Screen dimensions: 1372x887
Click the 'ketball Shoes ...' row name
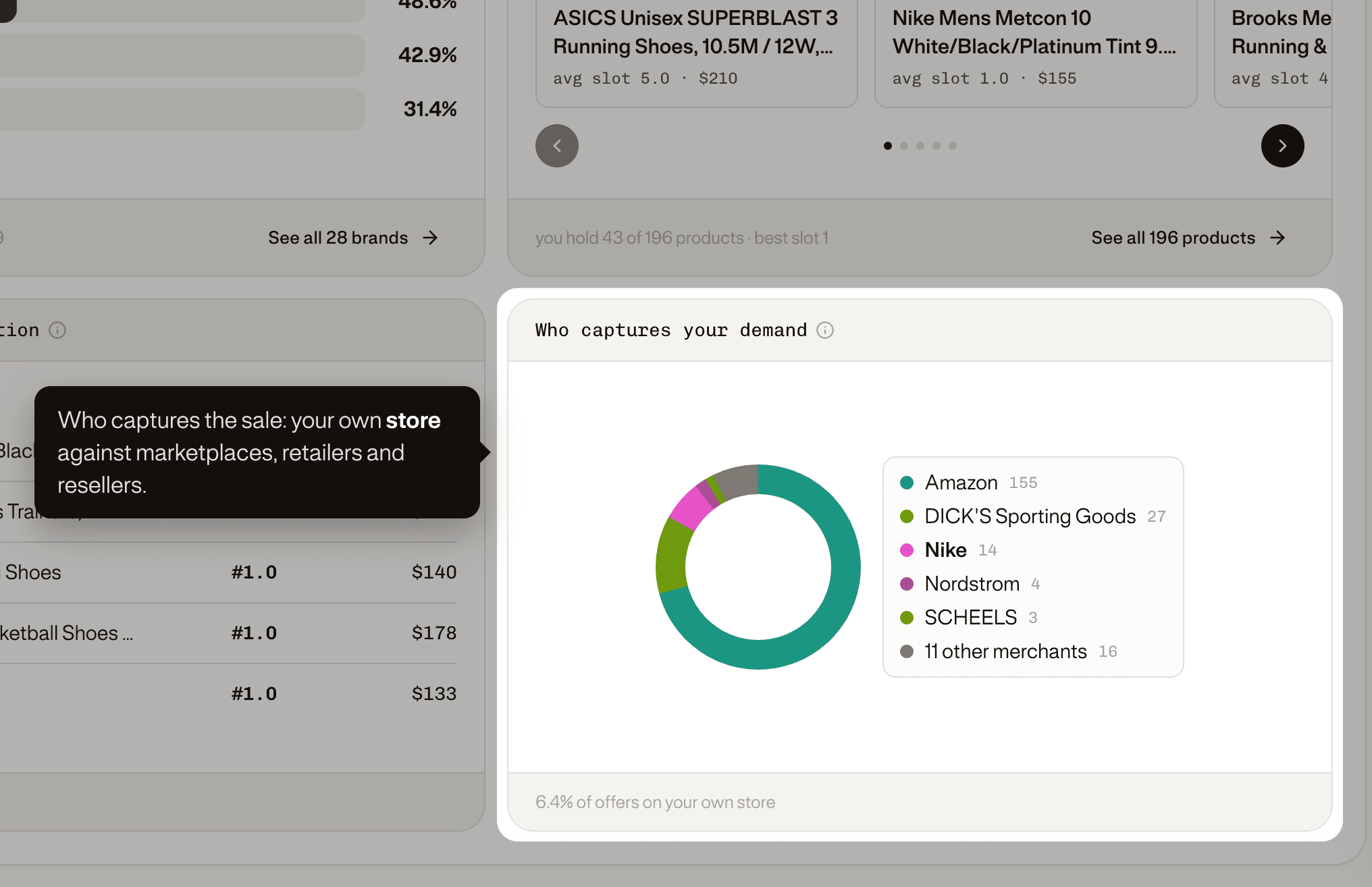click(66, 633)
